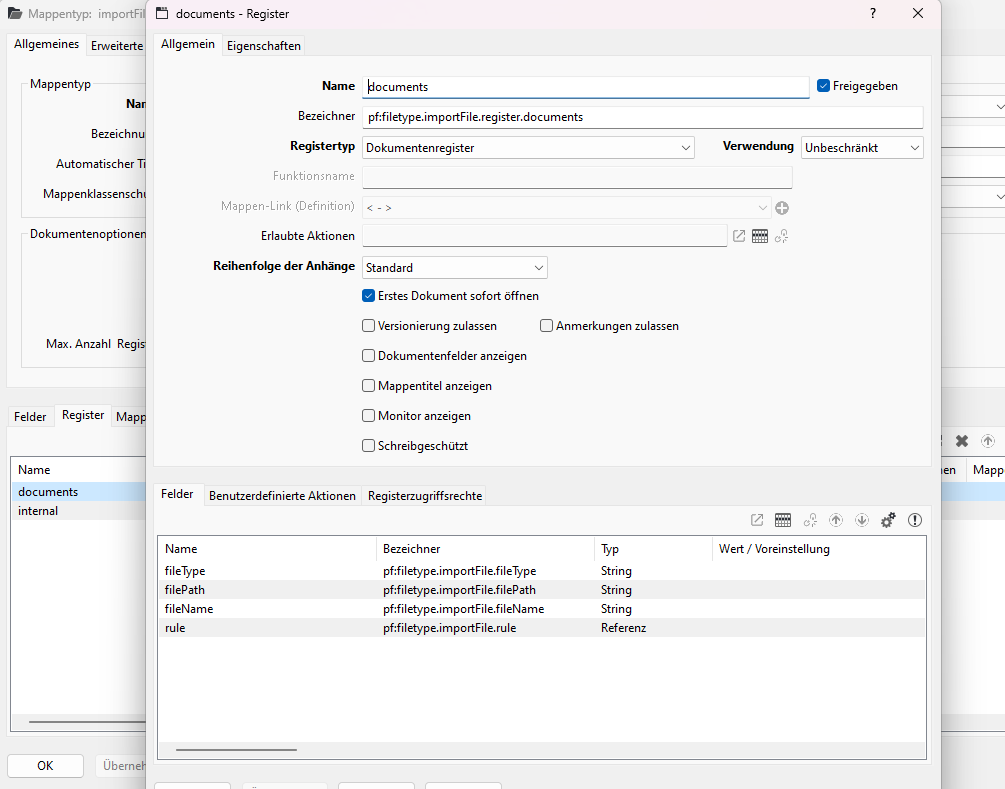Select internal row in Mappentyp register list

(79, 511)
